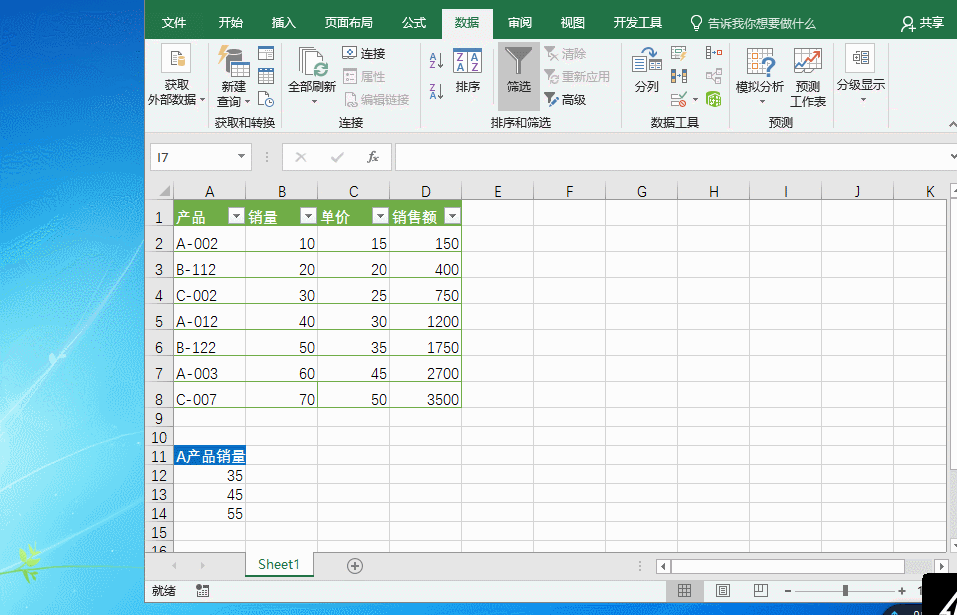The height and width of the screenshot is (615, 957).
Task: Switch to the 开发工具 tab
Action: click(638, 23)
